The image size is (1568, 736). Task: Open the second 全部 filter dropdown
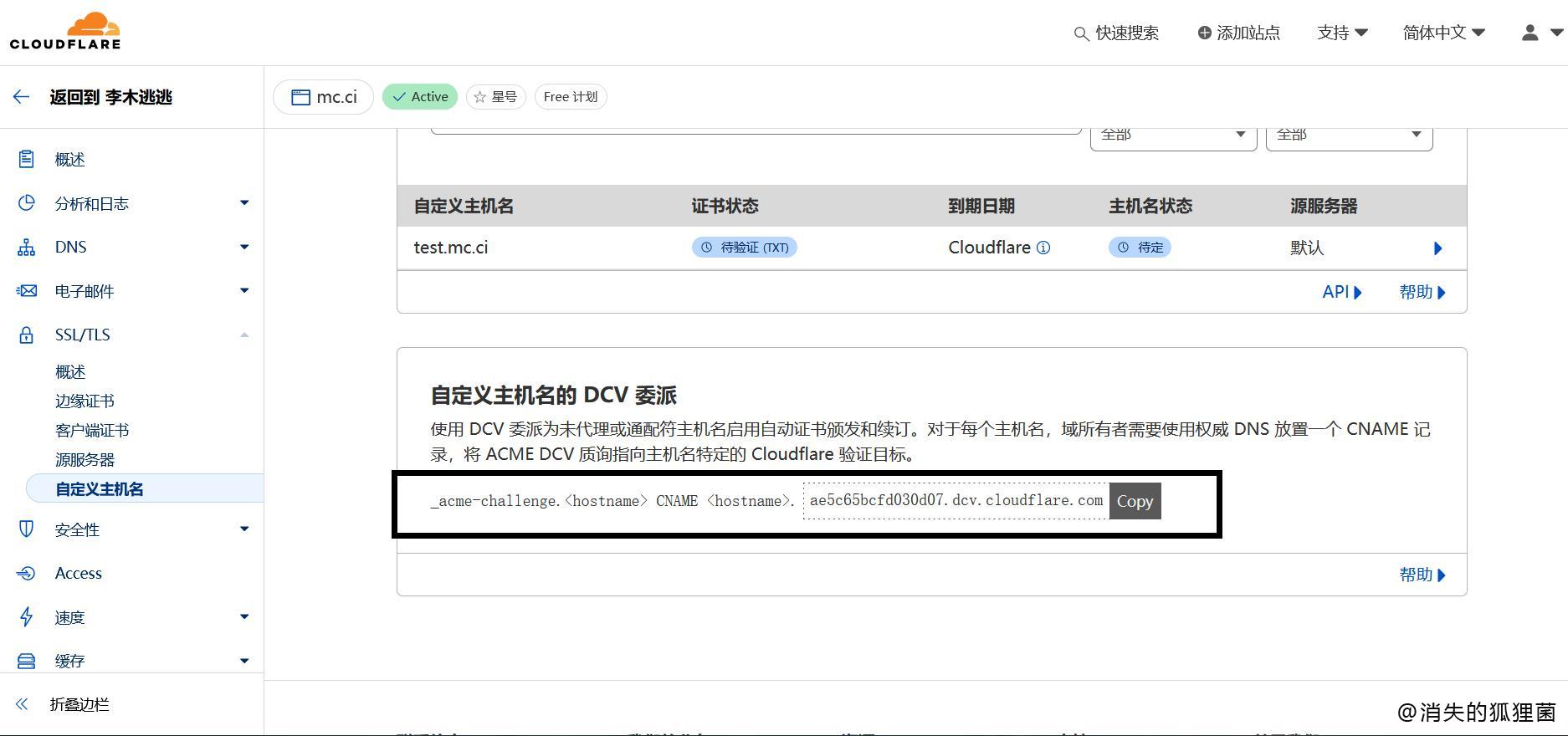1349,134
